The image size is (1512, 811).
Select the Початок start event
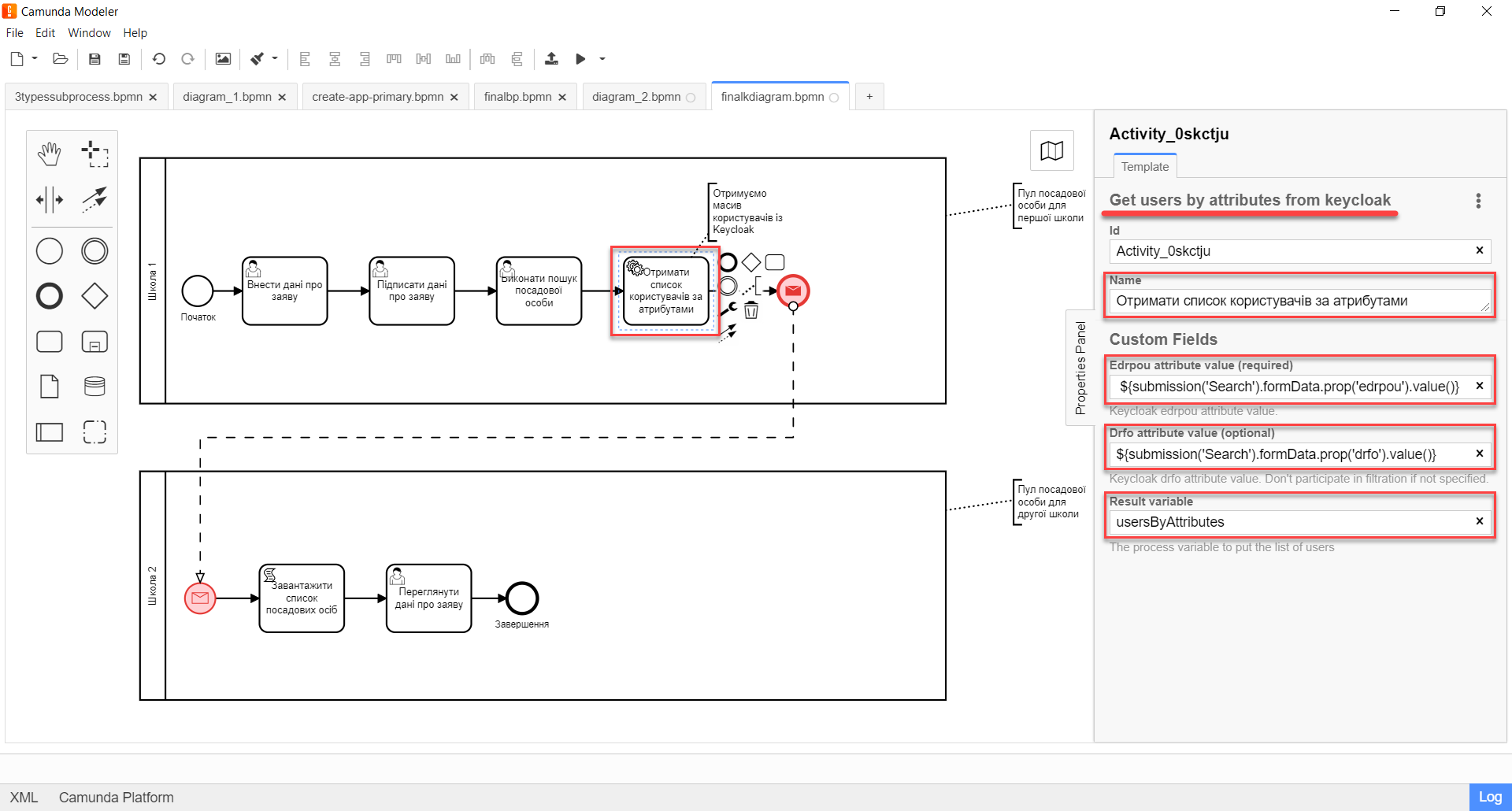click(198, 291)
